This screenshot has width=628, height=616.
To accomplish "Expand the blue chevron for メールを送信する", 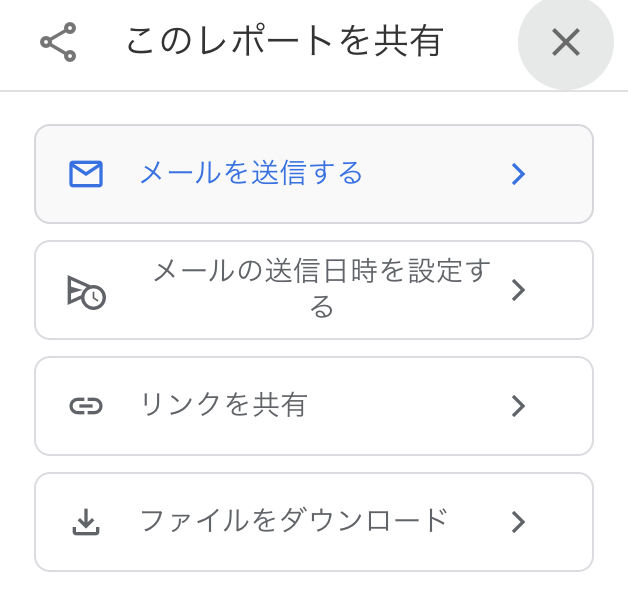I will click(518, 174).
